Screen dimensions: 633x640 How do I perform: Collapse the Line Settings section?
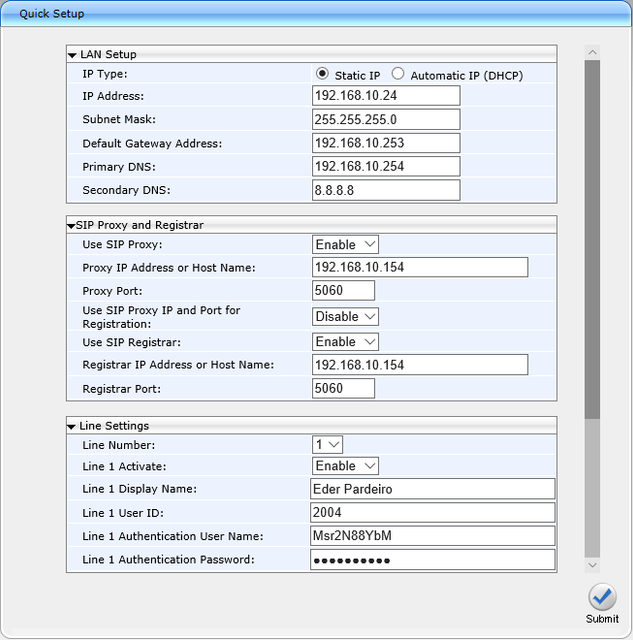[x=71, y=427]
